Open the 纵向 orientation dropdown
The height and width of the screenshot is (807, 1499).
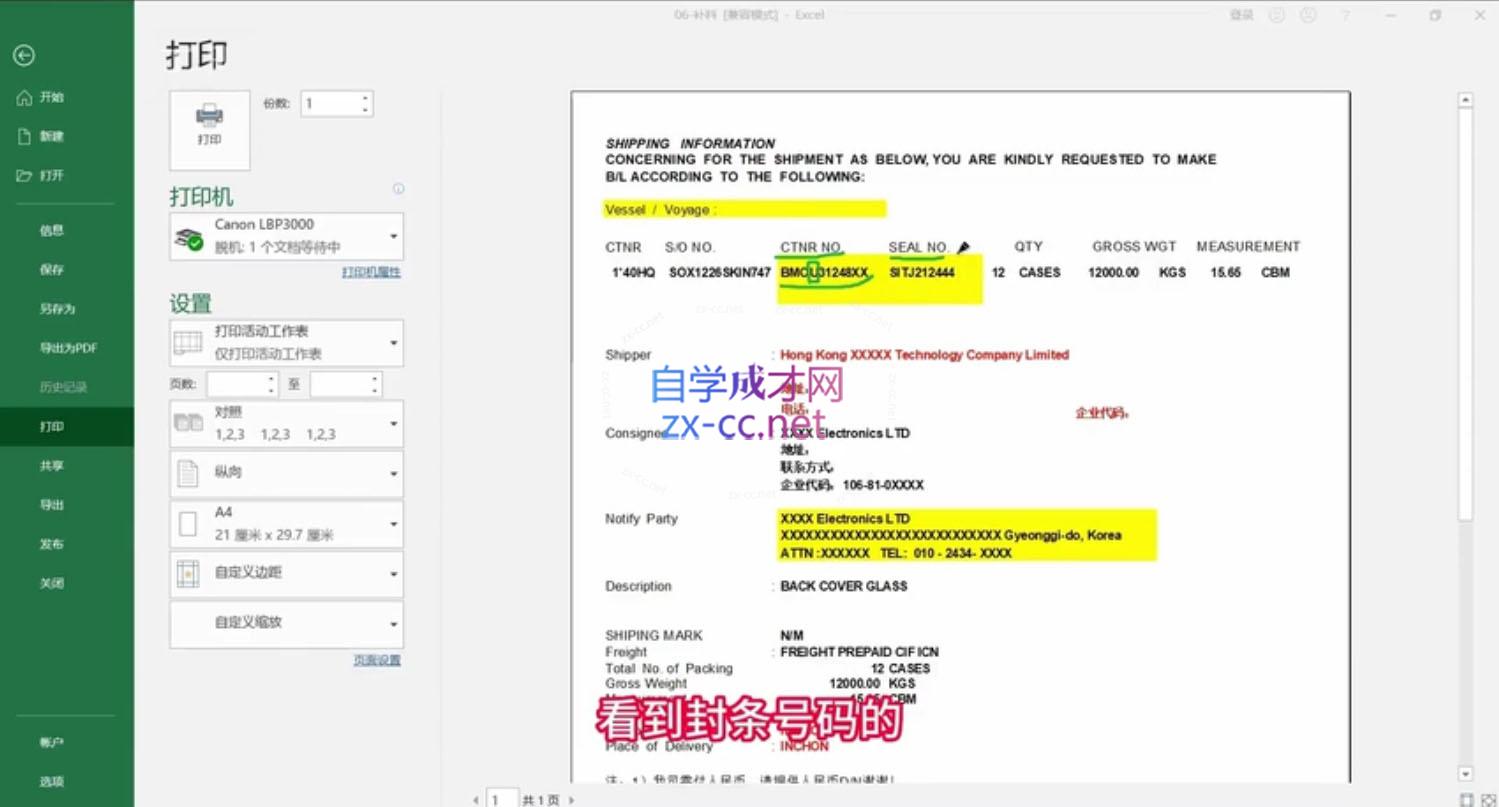(287, 474)
